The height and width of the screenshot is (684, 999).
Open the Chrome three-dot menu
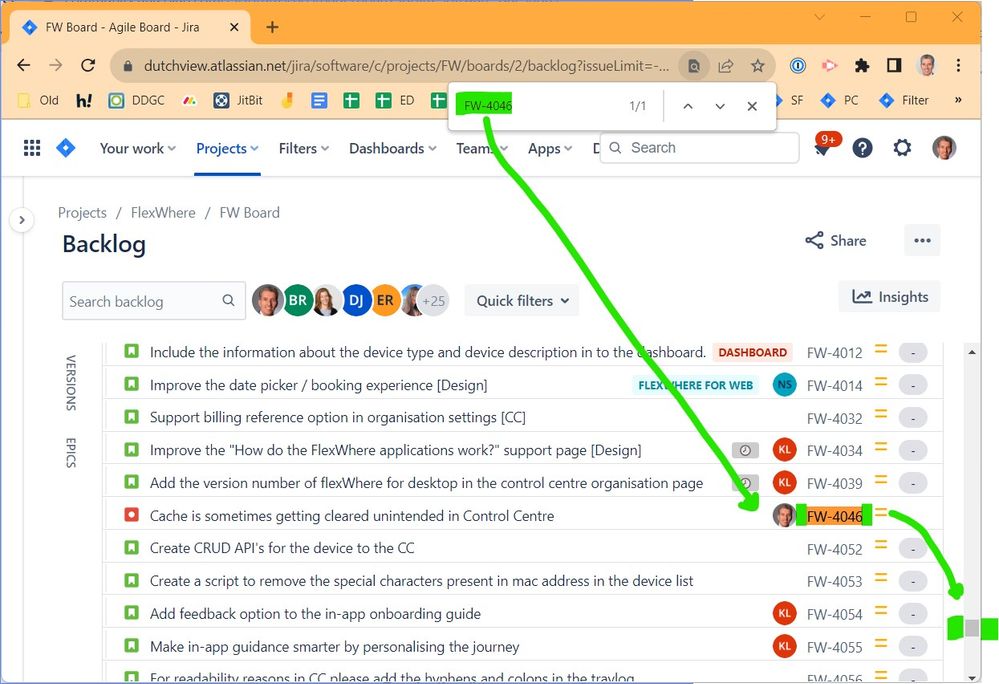958,65
